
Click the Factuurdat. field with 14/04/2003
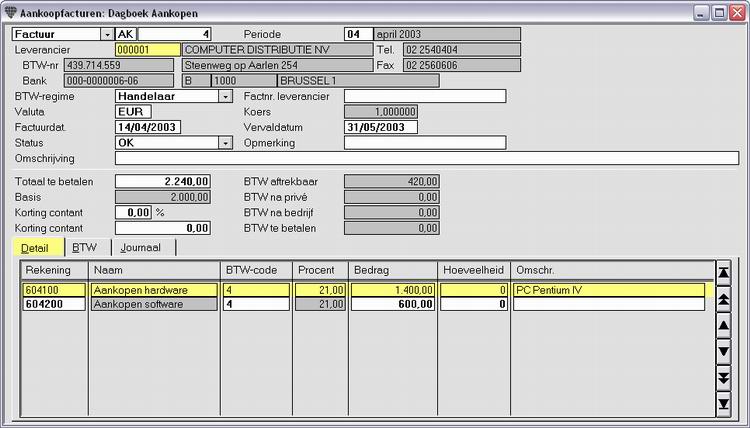click(x=146, y=127)
